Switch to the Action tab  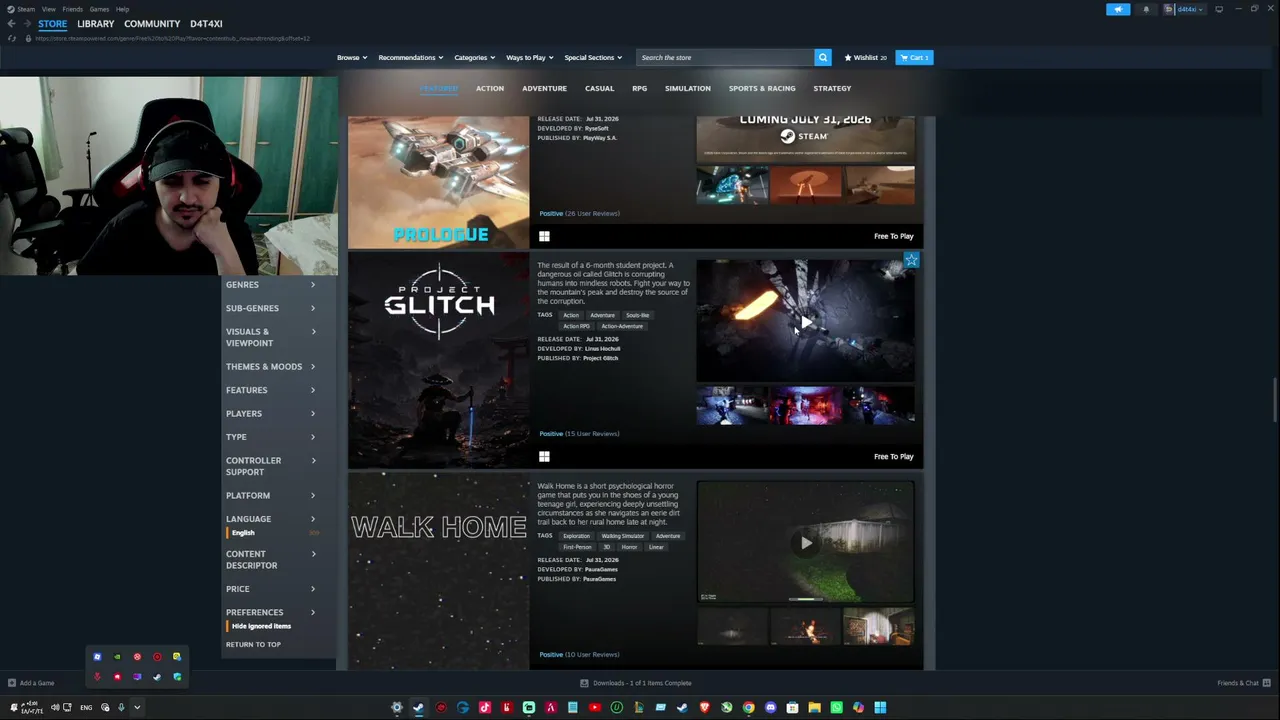(x=490, y=88)
